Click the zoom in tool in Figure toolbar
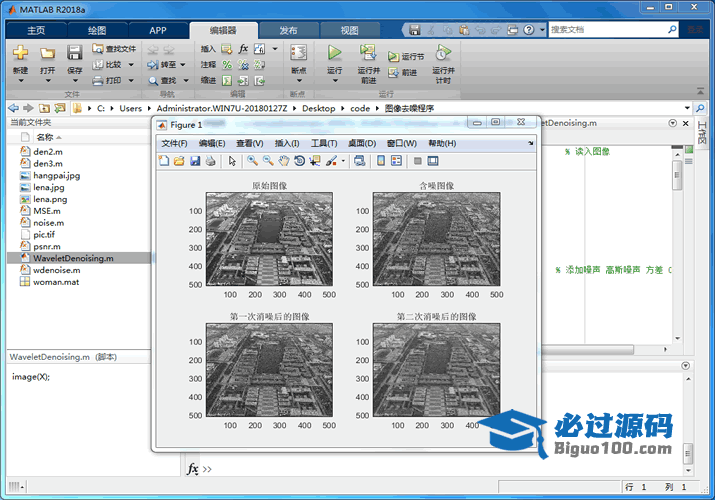Viewport: 715px width, 500px height. tap(253, 161)
